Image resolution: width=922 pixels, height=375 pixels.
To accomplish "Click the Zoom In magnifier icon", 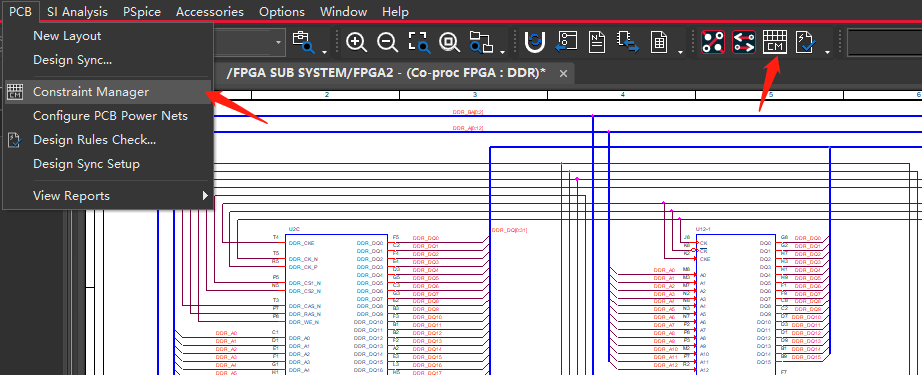I will coord(356,42).
